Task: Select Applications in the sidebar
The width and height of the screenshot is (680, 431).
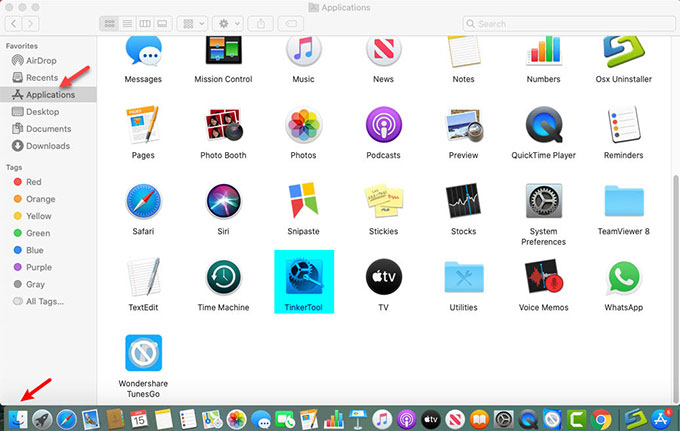Action: pos(48,95)
